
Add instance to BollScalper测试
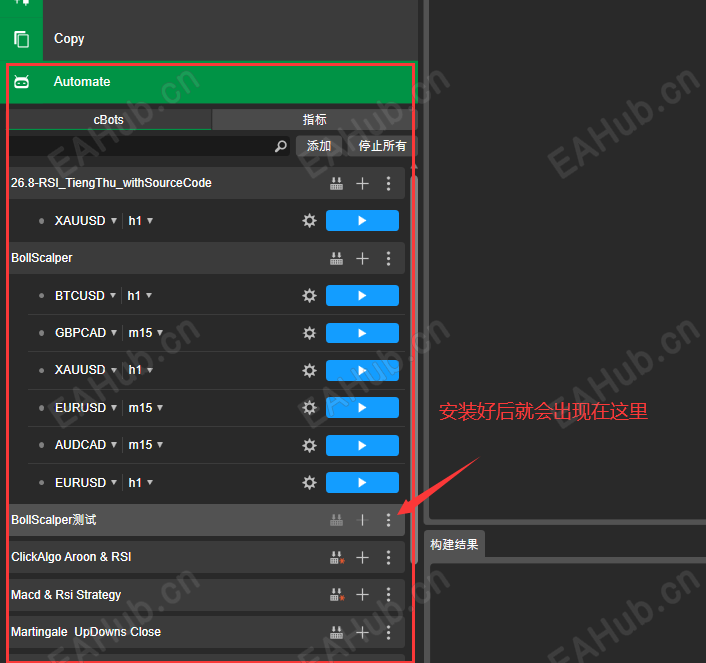[362, 520]
